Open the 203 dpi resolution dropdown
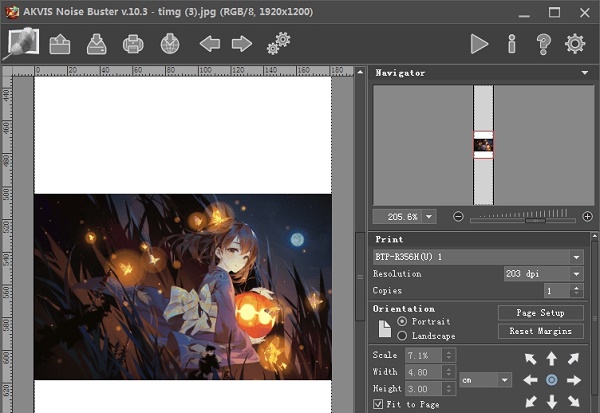The width and height of the screenshot is (600, 413). click(576, 274)
